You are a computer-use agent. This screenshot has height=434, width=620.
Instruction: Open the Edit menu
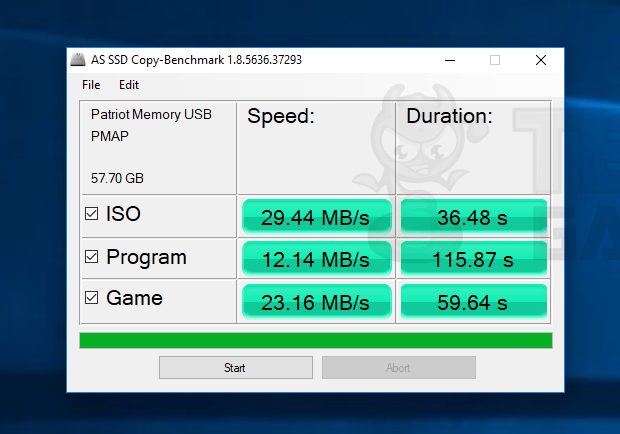point(129,85)
